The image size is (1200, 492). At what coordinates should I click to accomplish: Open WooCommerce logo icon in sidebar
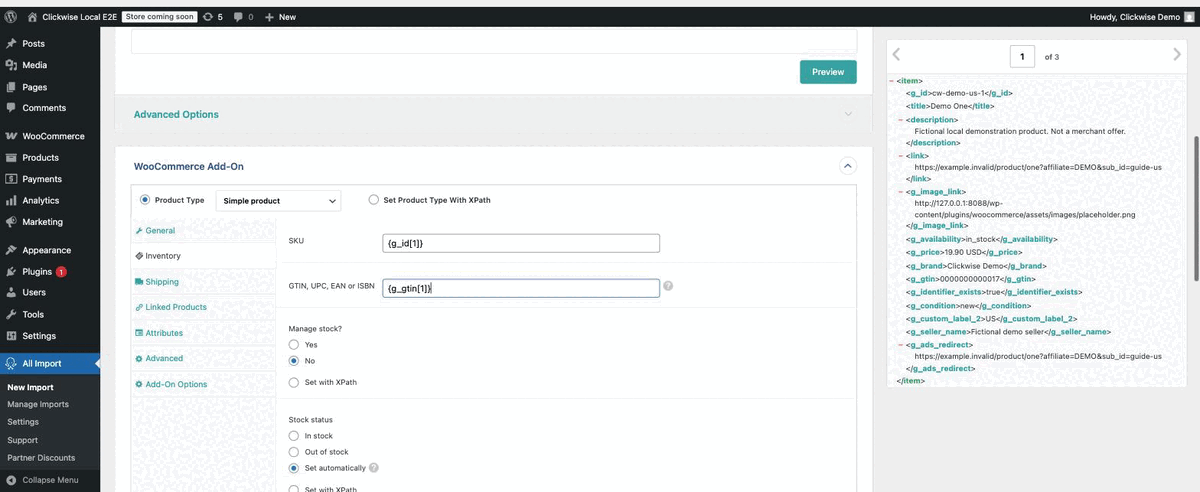pyautogui.click(x=11, y=136)
